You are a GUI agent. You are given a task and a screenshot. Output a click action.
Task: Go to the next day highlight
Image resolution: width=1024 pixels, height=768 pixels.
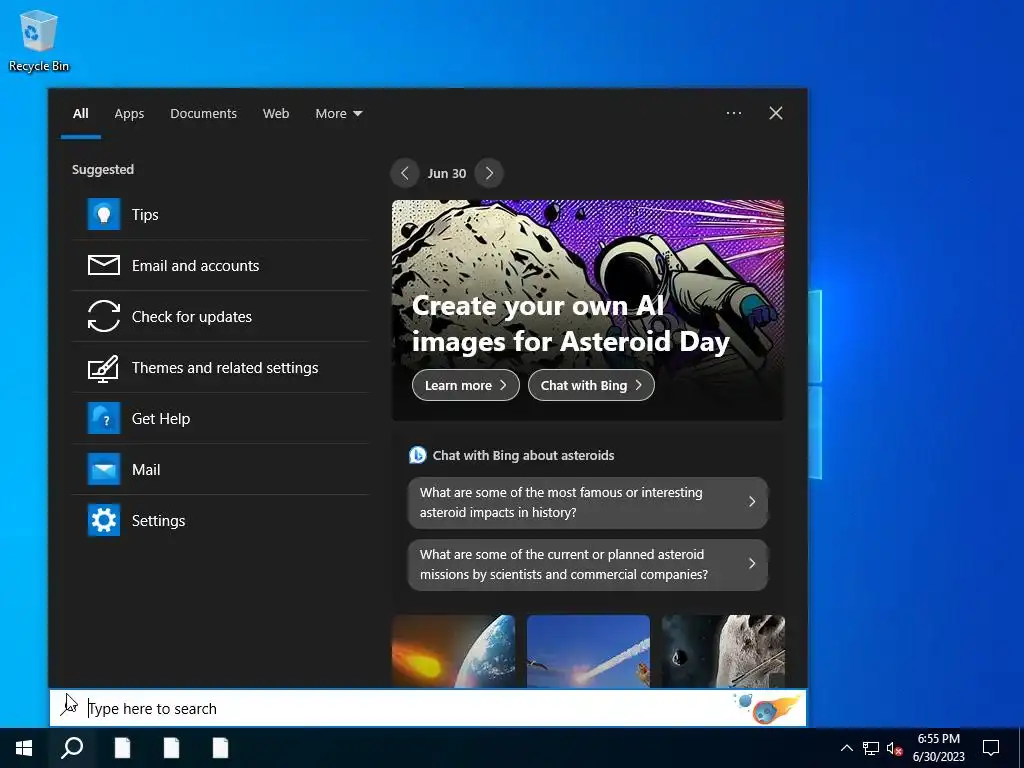(489, 173)
